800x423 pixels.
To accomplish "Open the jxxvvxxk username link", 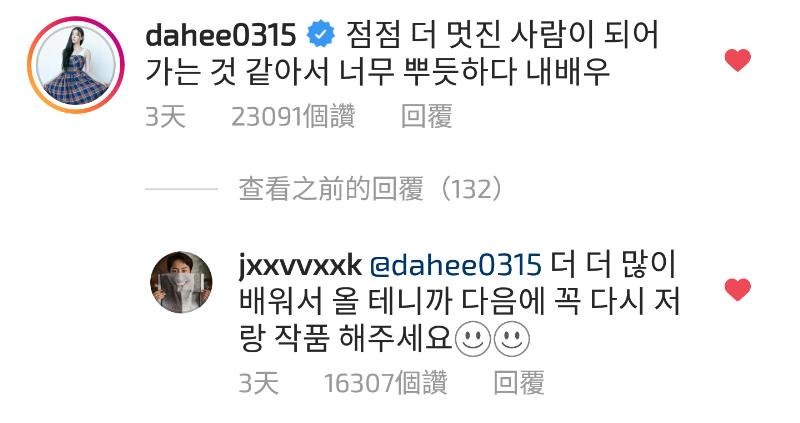I will [300, 266].
